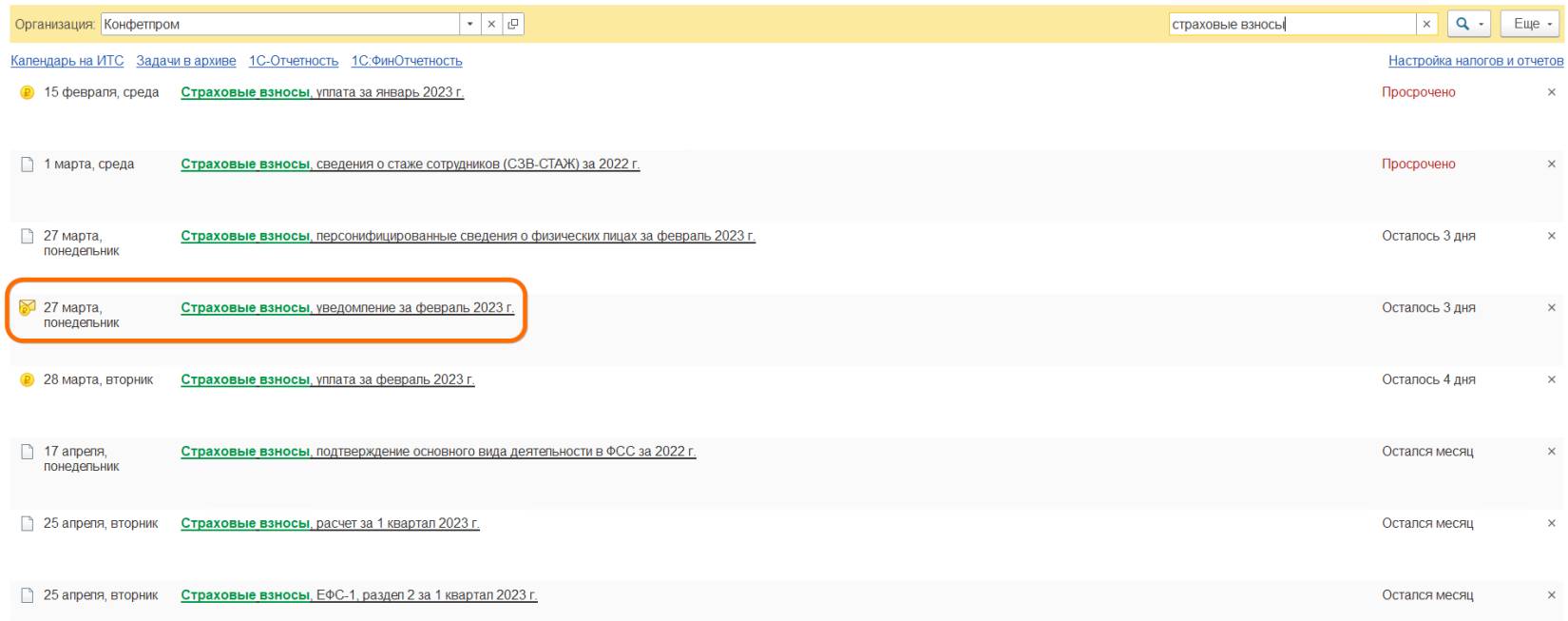The height and width of the screenshot is (621, 1568).
Task: Expand the organization dropdown list
Action: point(471,25)
